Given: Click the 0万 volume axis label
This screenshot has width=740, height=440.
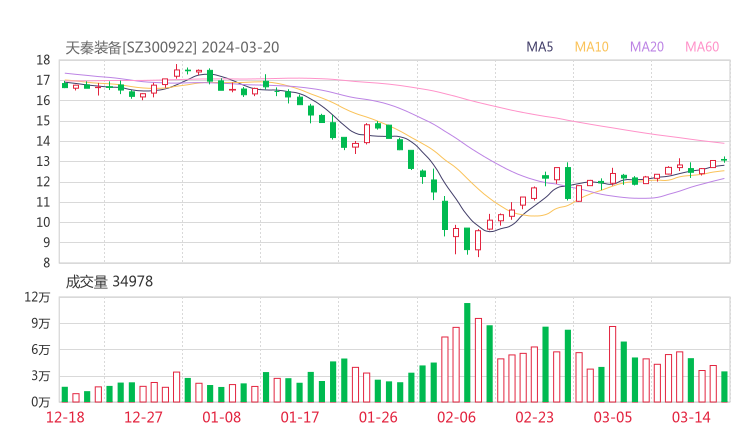Looking at the screenshot, I should tap(40, 402).
